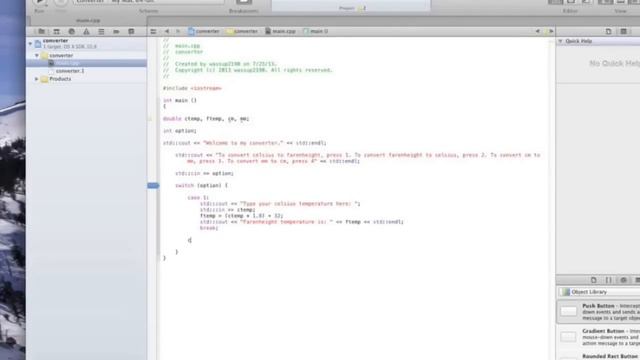Screen dimensions: 640x360
Task: Click the Welcome to my converter line
Action: click(244, 143)
